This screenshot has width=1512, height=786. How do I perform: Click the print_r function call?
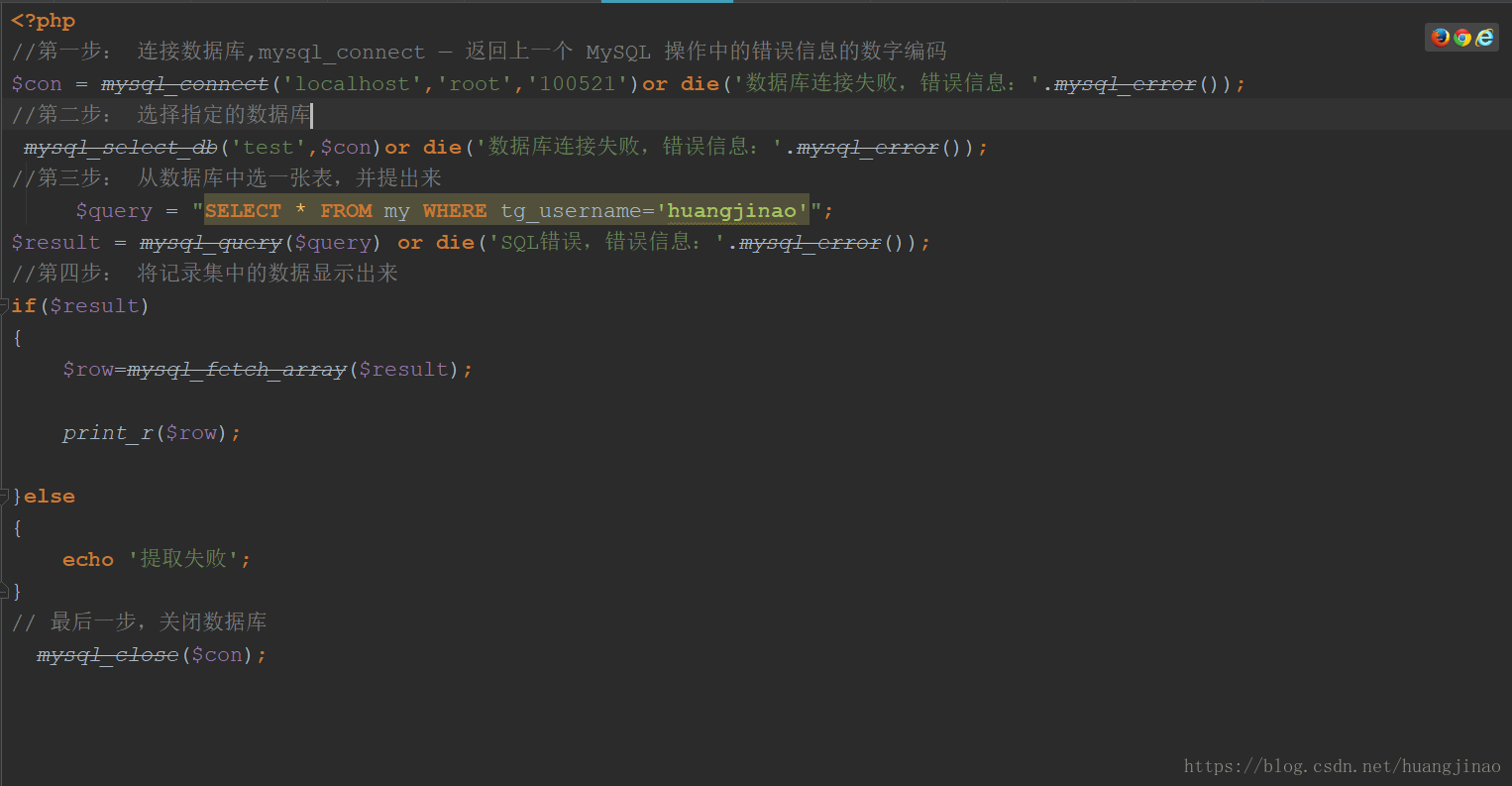108,433
